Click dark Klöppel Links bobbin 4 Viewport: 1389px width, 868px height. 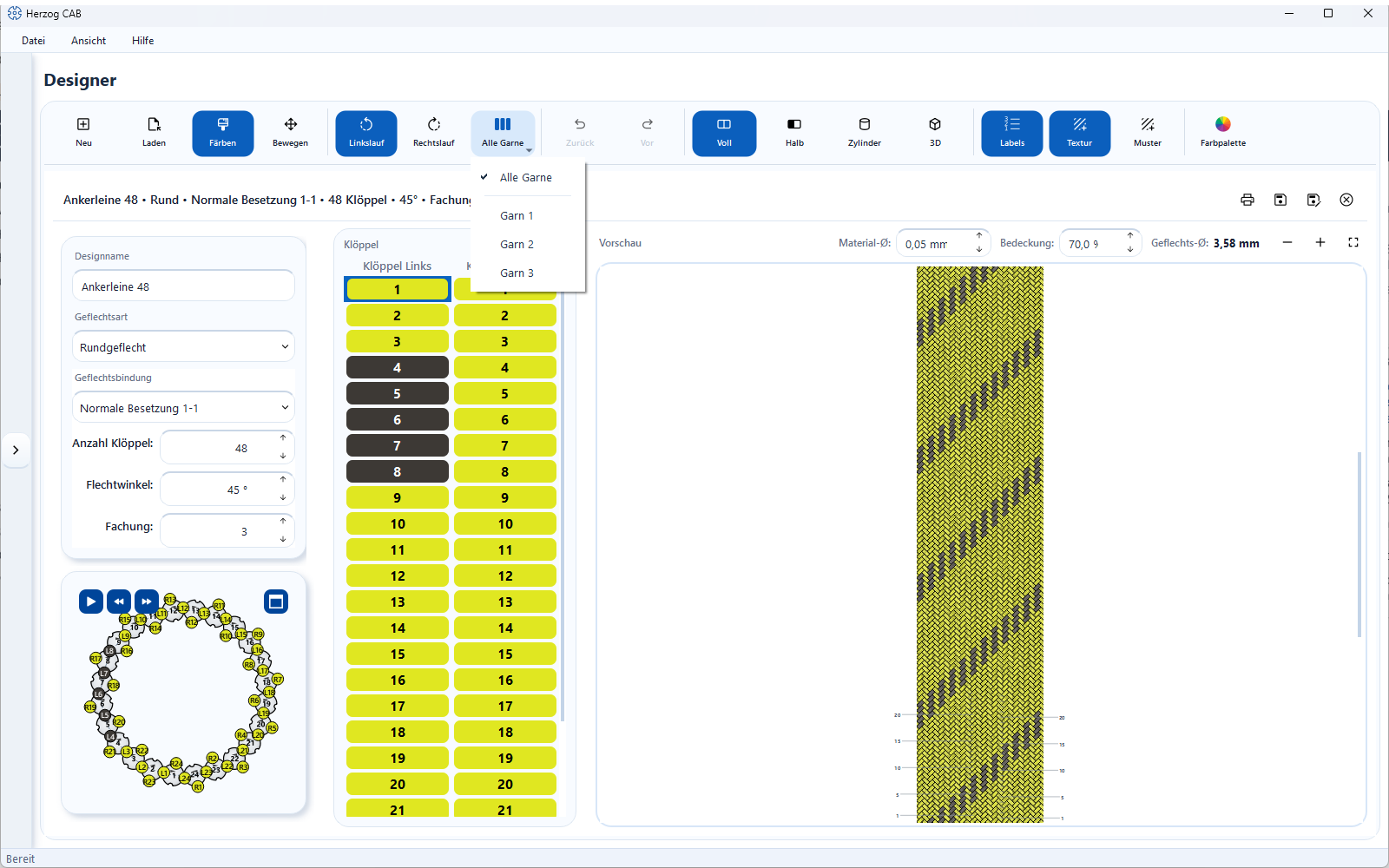pos(398,367)
